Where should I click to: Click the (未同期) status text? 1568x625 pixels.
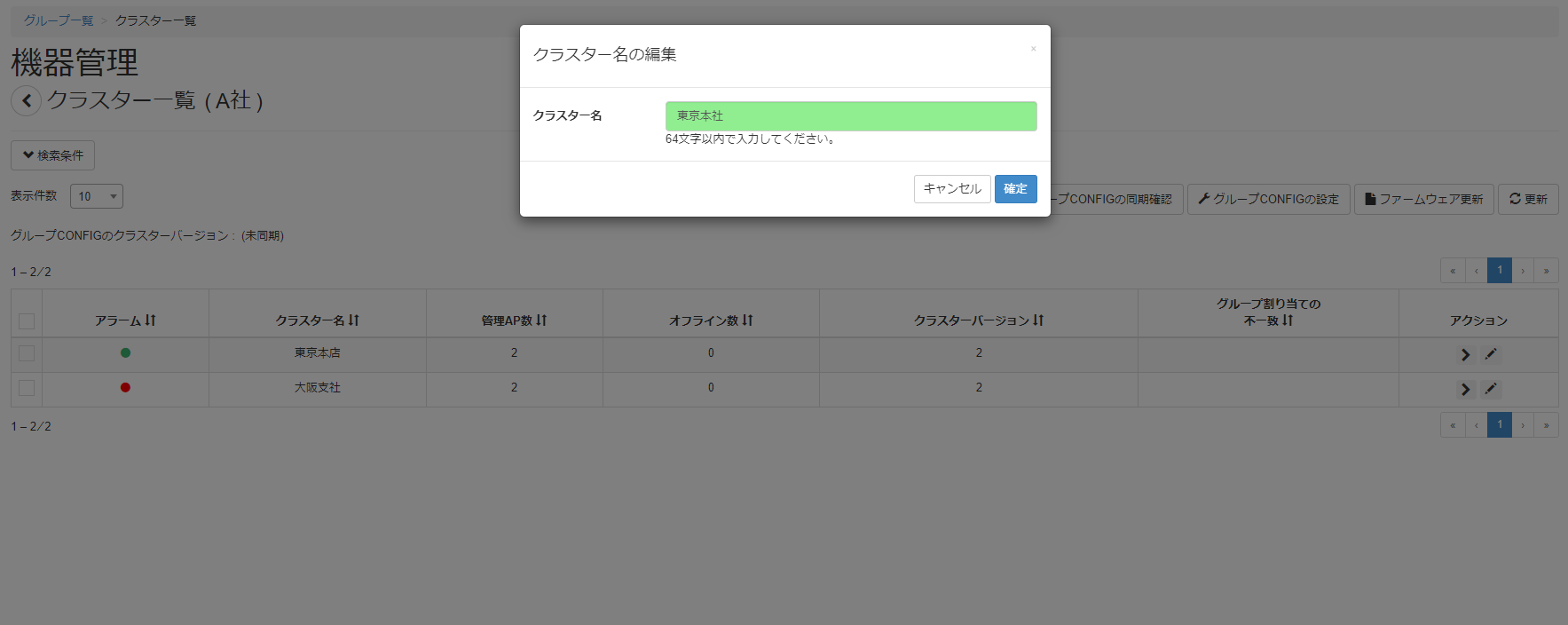(263, 236)
